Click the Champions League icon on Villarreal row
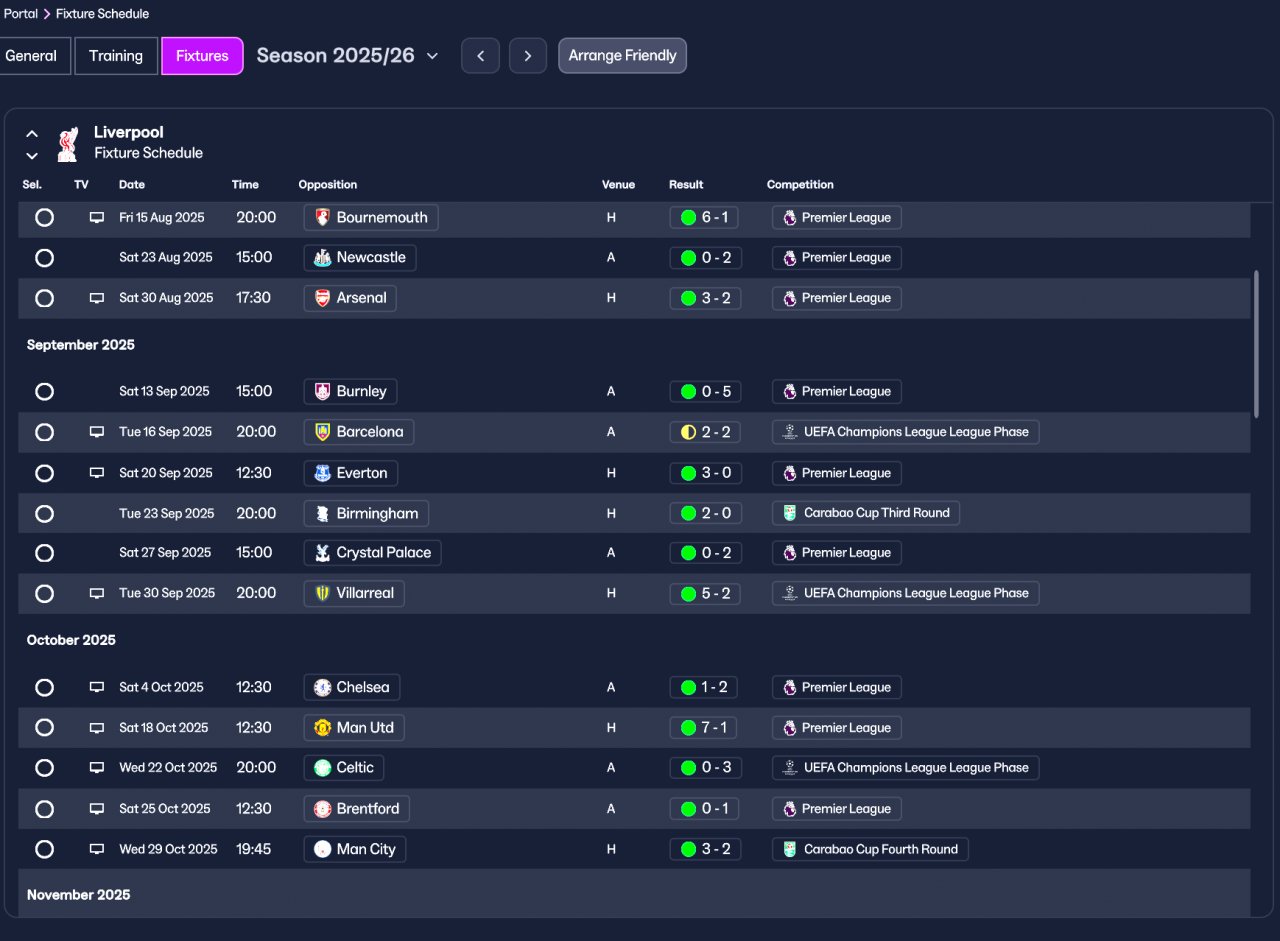 pos(790,593)
